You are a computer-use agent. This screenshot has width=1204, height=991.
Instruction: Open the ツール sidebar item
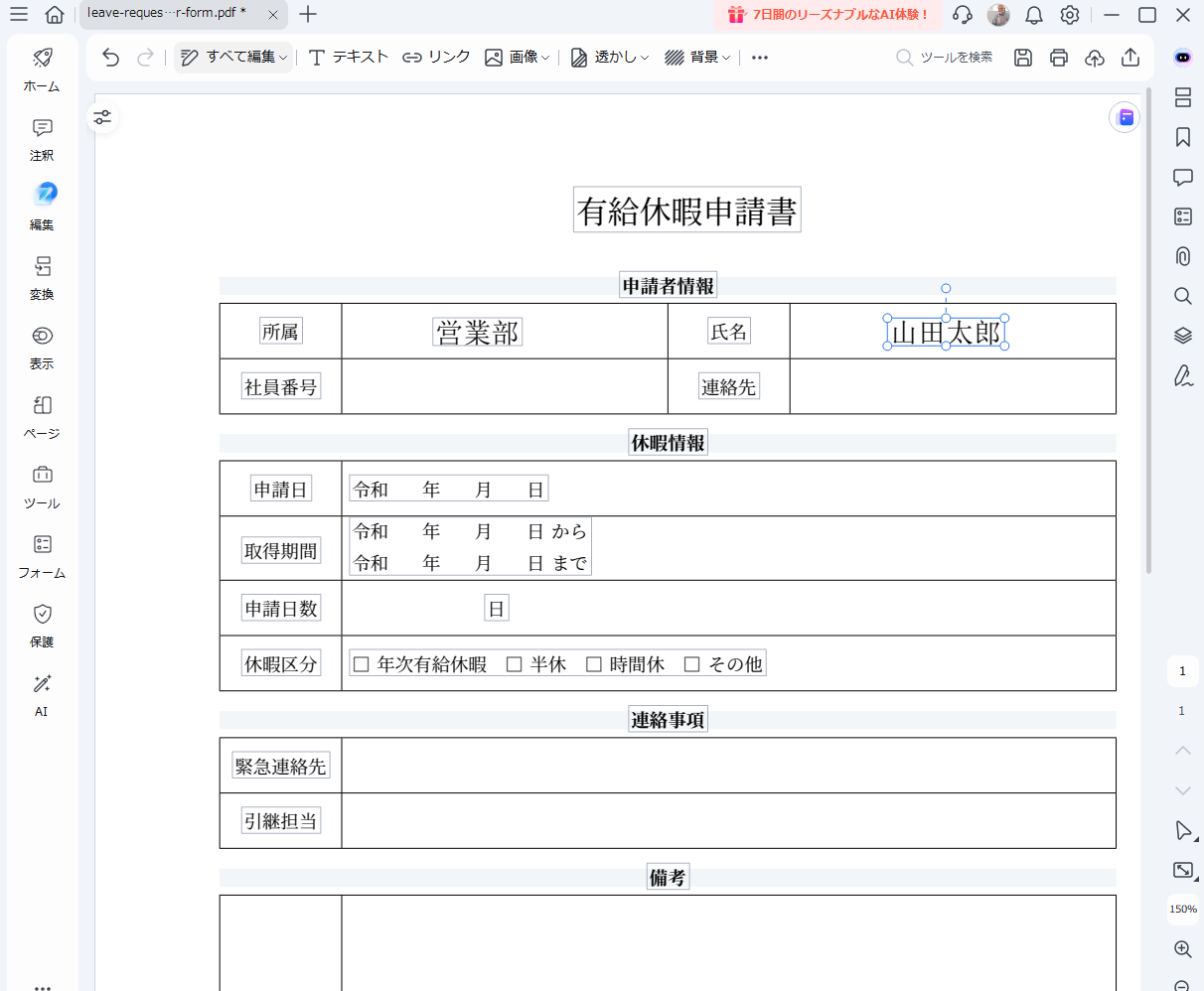pos(42,487)
